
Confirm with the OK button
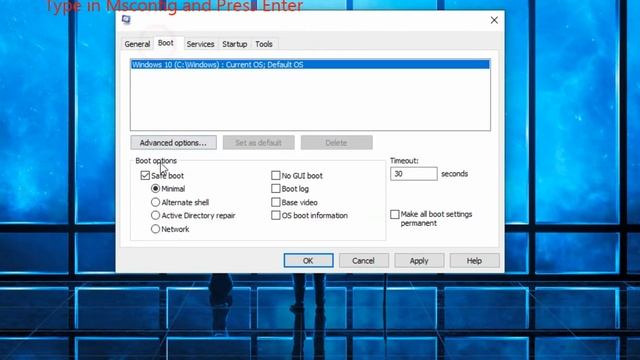tap(309, 260)
